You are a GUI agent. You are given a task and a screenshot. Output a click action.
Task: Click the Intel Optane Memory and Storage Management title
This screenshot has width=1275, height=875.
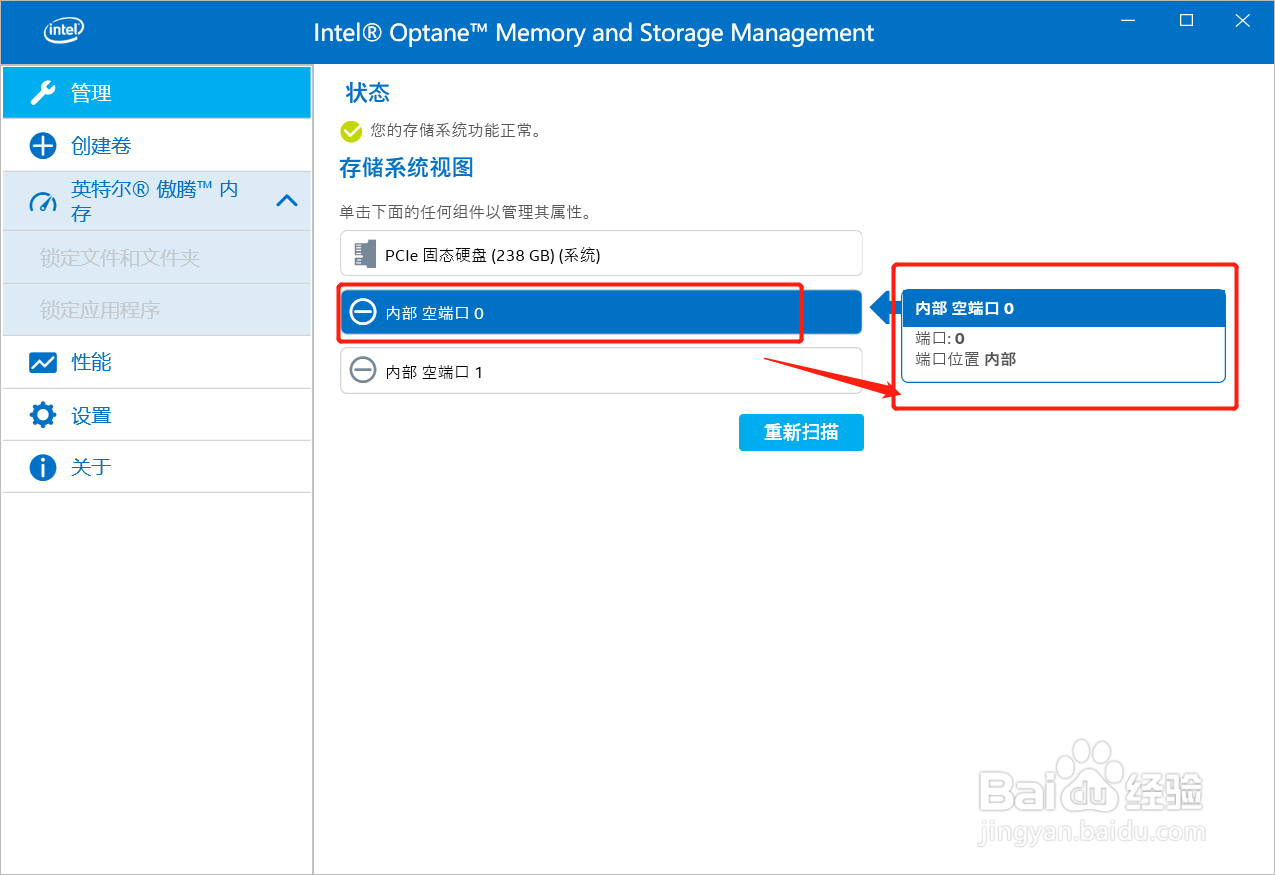coord(594,32)
